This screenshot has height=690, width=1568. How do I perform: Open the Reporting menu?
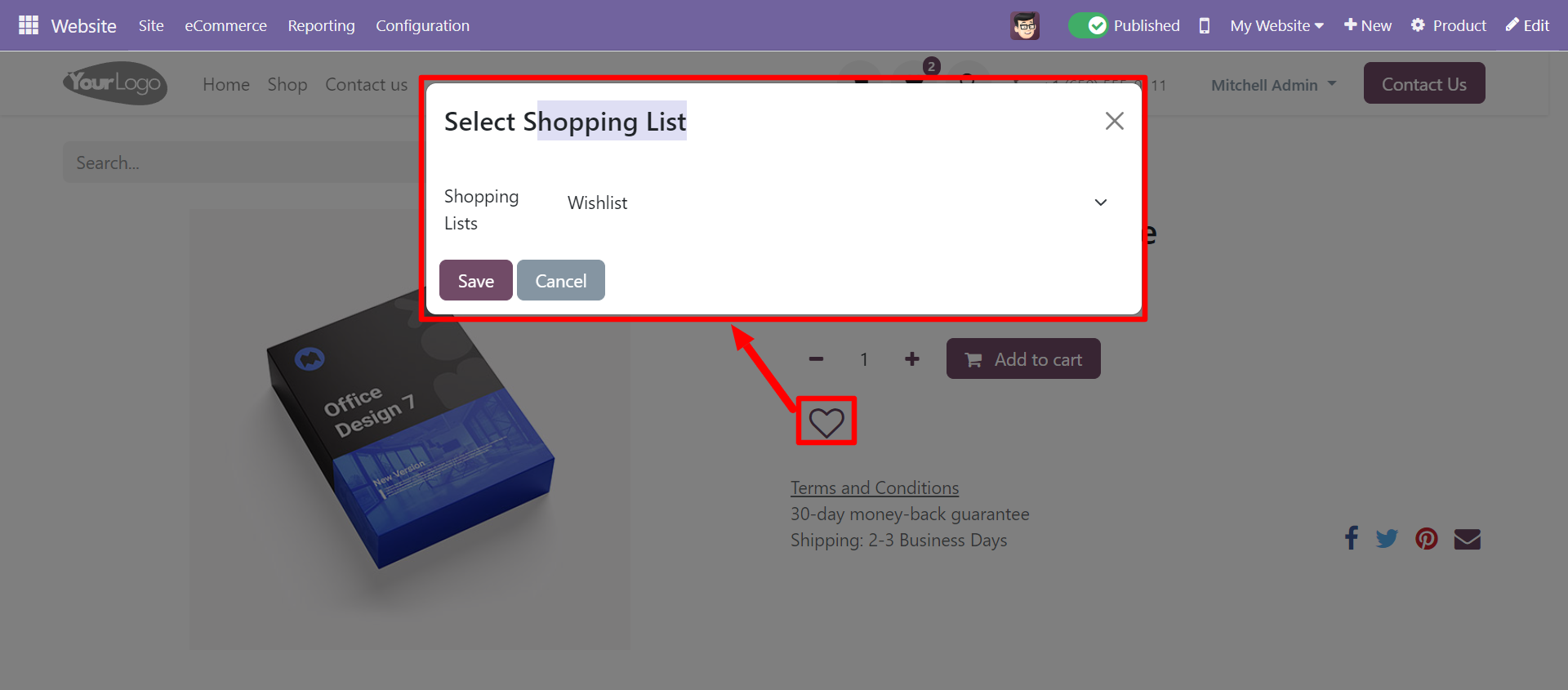click(x=321, y=25)
